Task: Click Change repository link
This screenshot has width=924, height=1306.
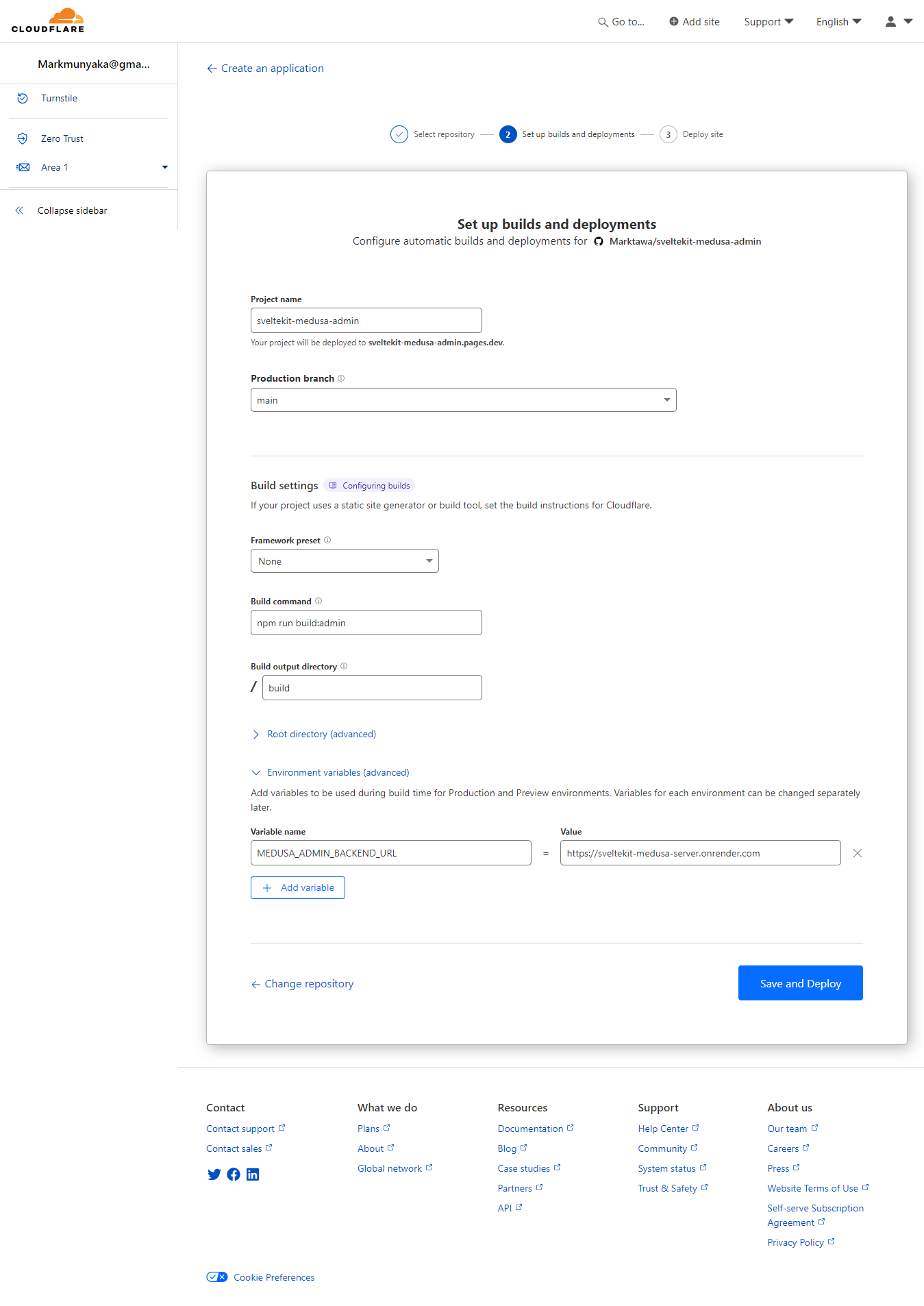Action: click(x=302, y=983)
